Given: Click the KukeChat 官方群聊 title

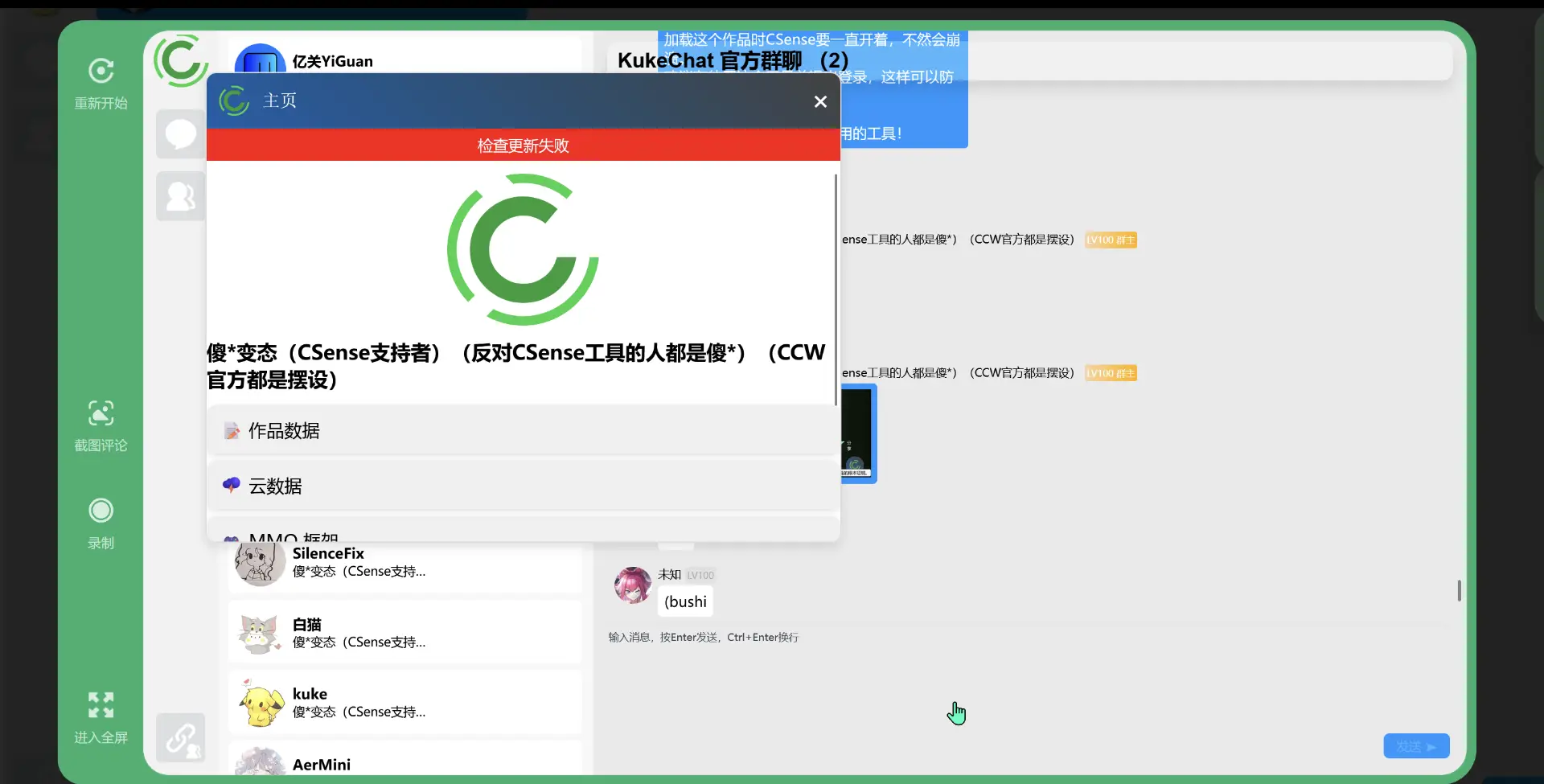Looking at the screenshot, I should (x=733, y=60).
